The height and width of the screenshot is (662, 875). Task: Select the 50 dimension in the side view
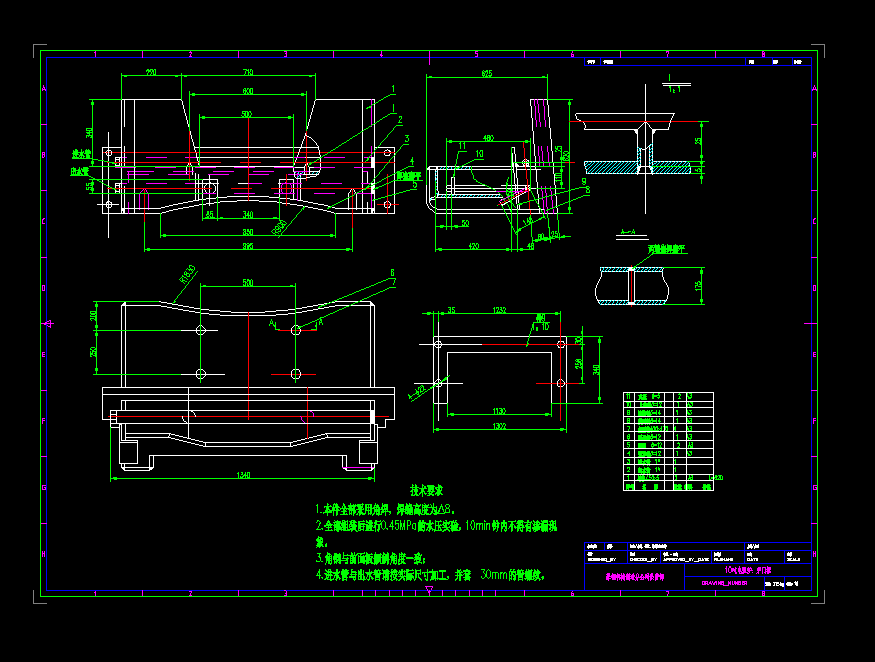465,223
